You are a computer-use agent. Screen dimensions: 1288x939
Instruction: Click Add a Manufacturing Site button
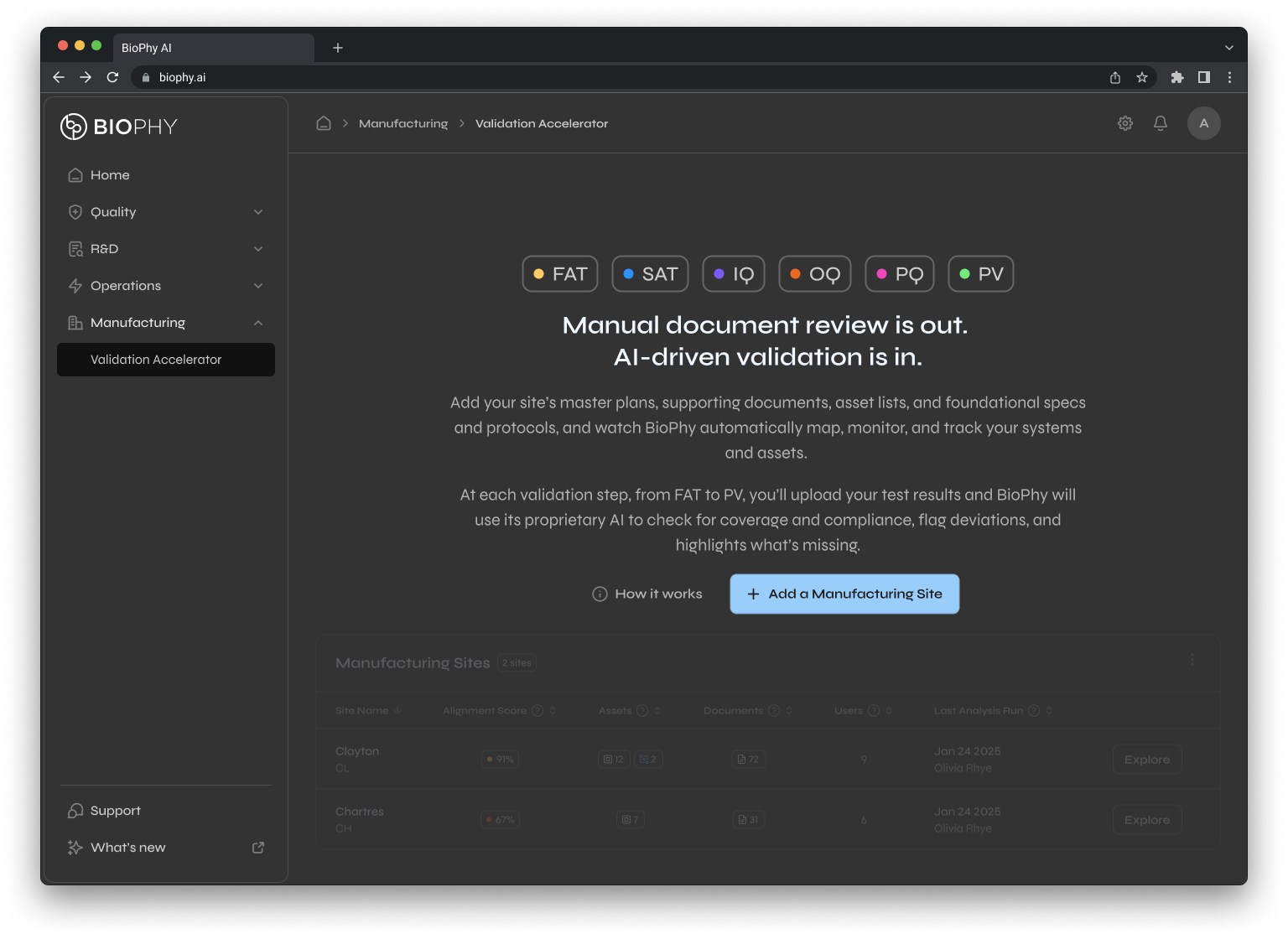(x=844, y=594)
